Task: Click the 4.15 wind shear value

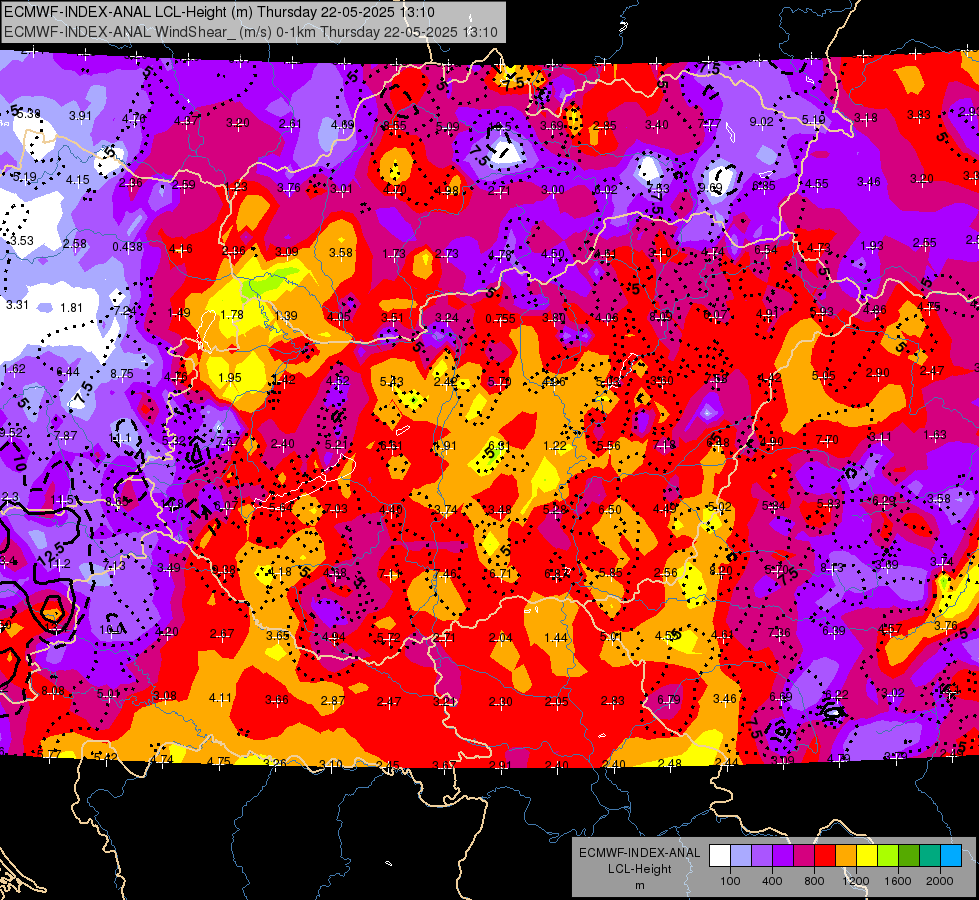Action: [77, 180]
